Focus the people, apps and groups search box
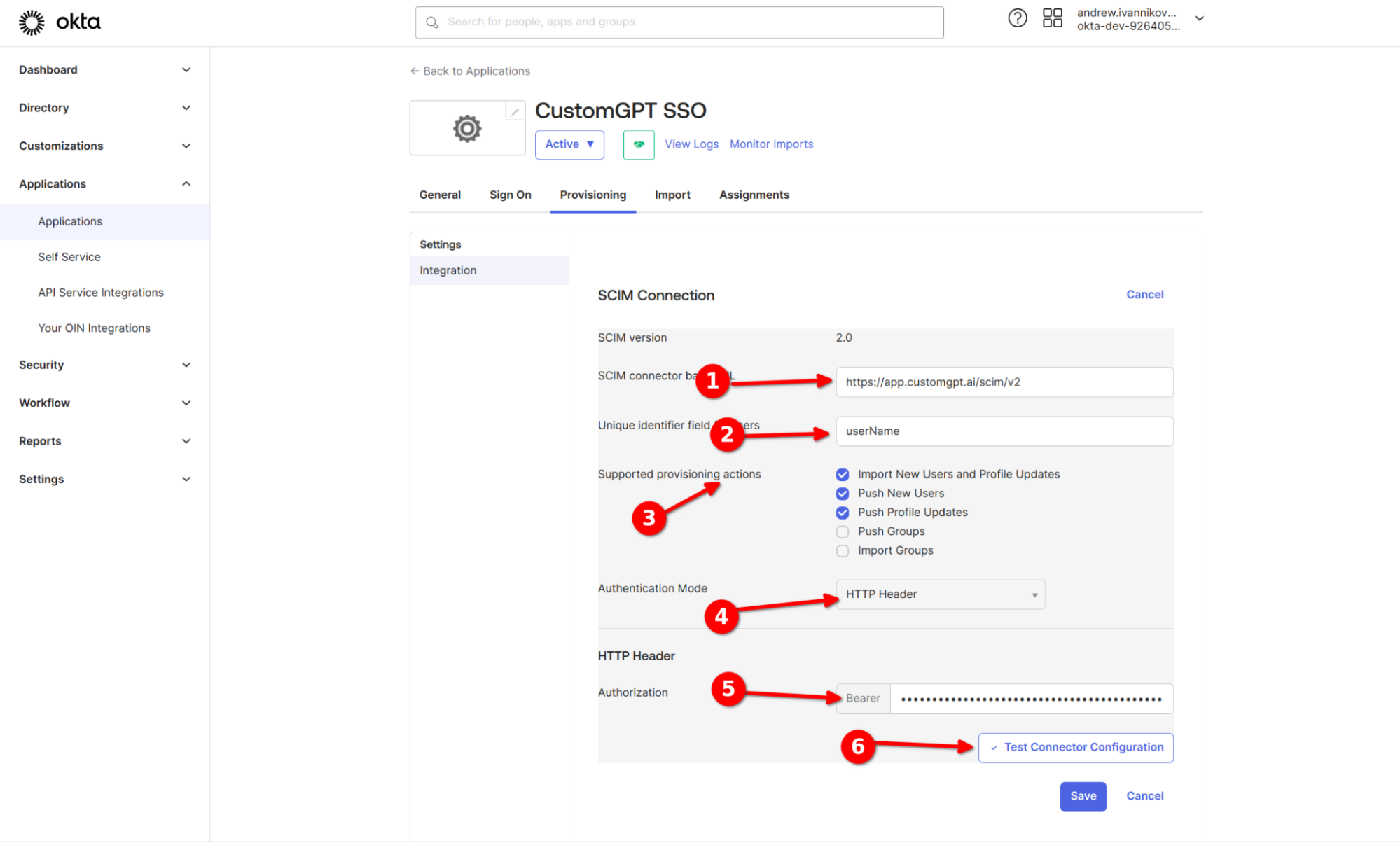The height and width of the screenshot is (843, 1400). pos(679,22)
